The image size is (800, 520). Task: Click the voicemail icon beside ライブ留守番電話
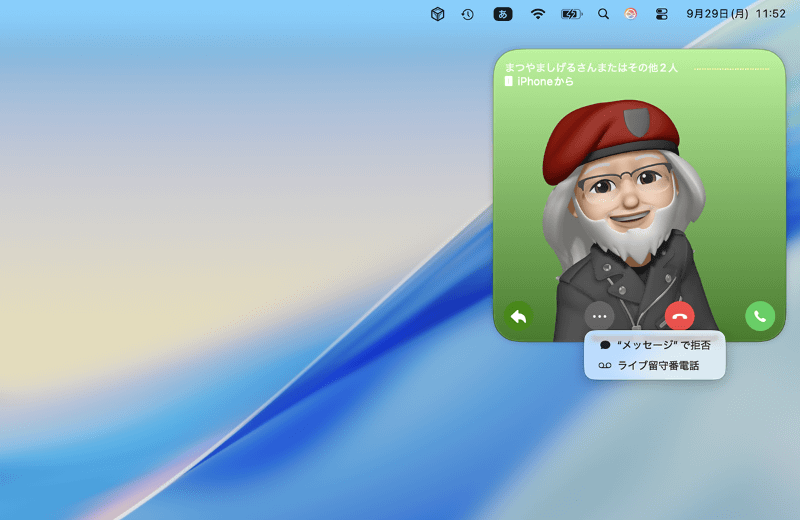605,365
